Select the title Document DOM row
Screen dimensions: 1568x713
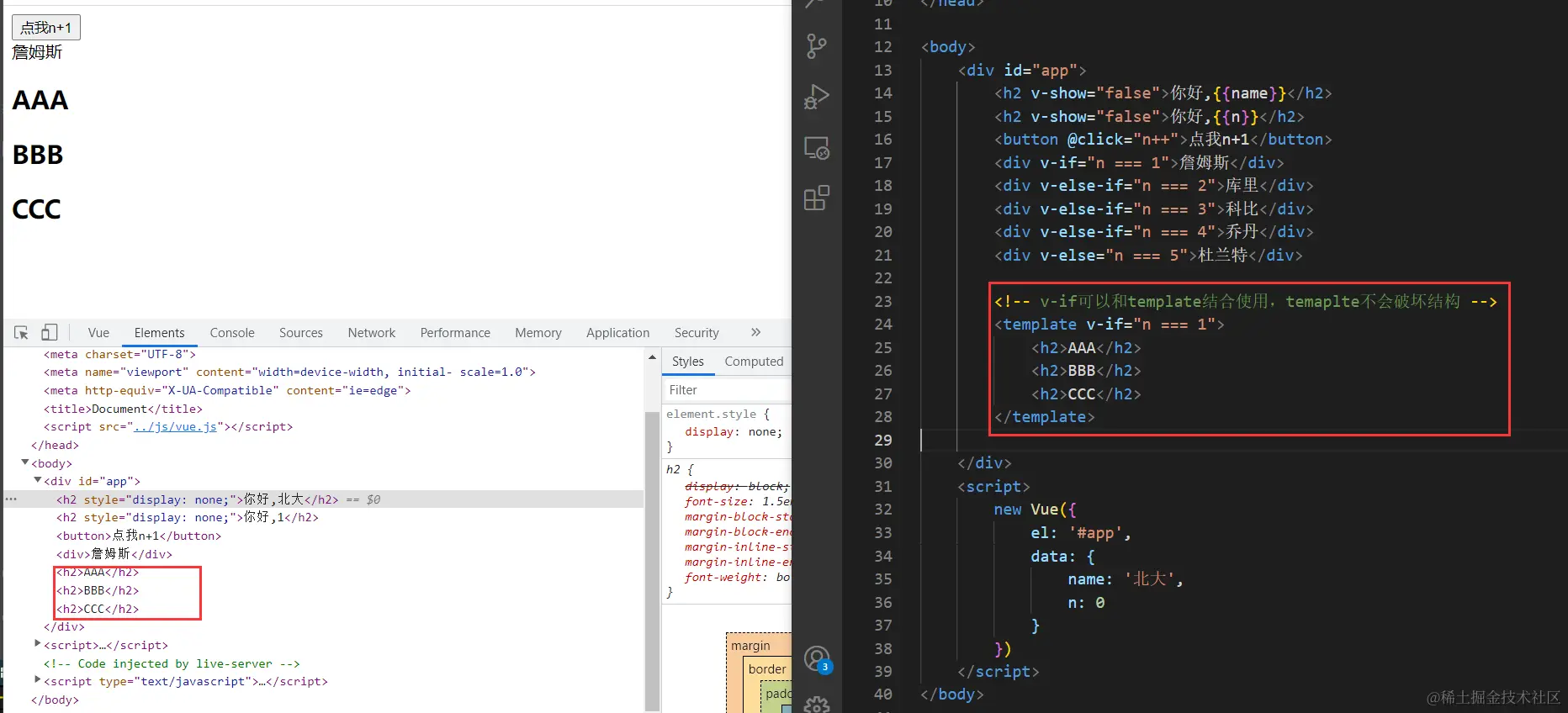click(123, 409)
